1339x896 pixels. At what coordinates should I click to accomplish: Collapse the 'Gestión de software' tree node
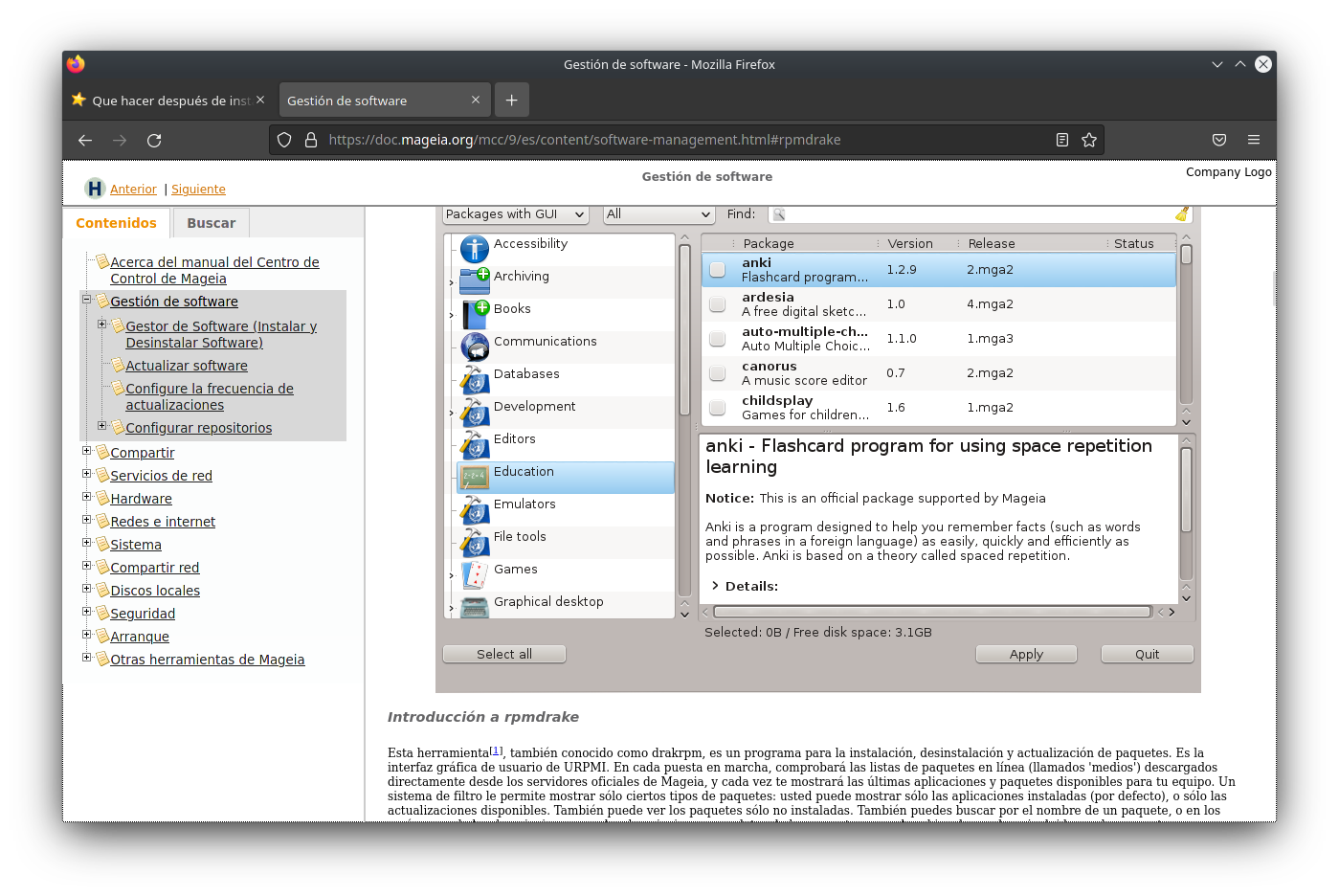click(86, 300)
